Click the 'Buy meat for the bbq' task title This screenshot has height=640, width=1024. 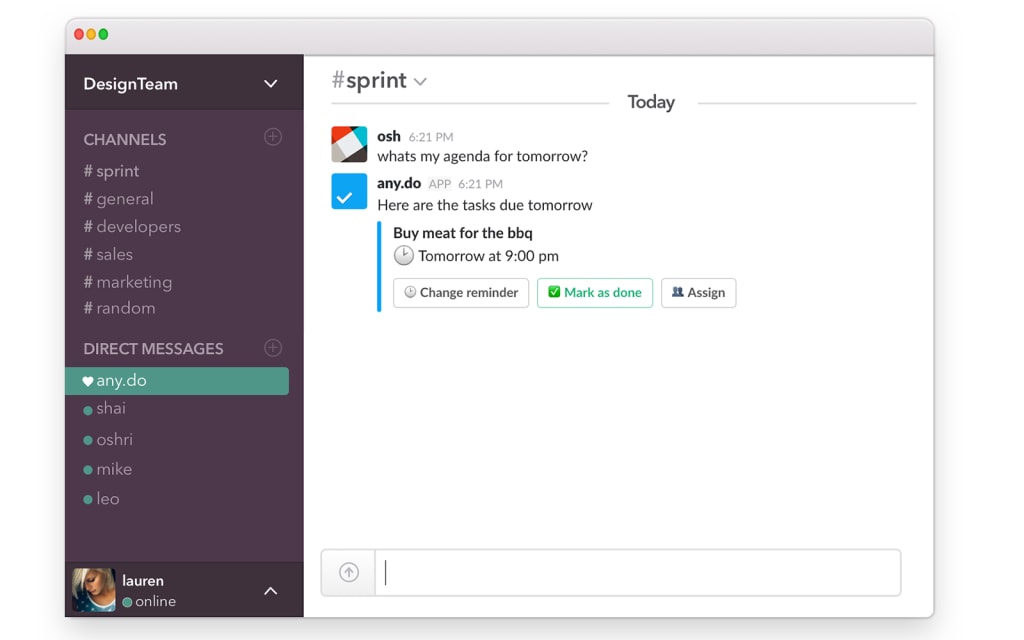click(x=463, y=233)
